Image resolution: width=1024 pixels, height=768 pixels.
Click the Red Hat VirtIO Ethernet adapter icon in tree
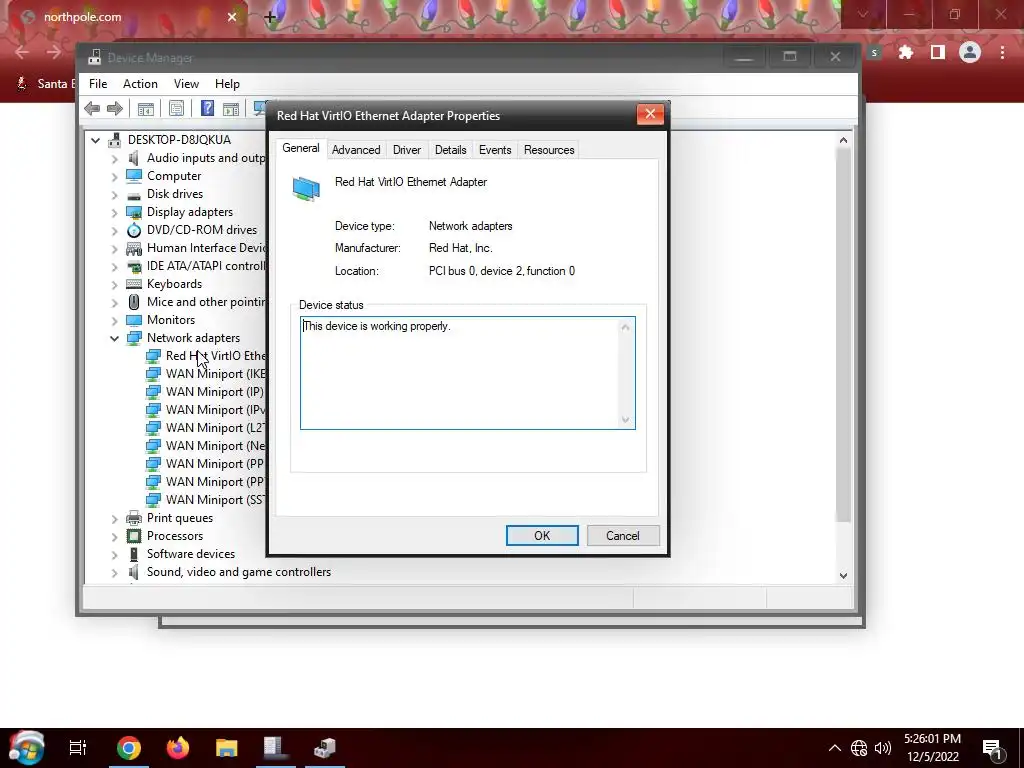pyautogui.click(x=153, y=356)
